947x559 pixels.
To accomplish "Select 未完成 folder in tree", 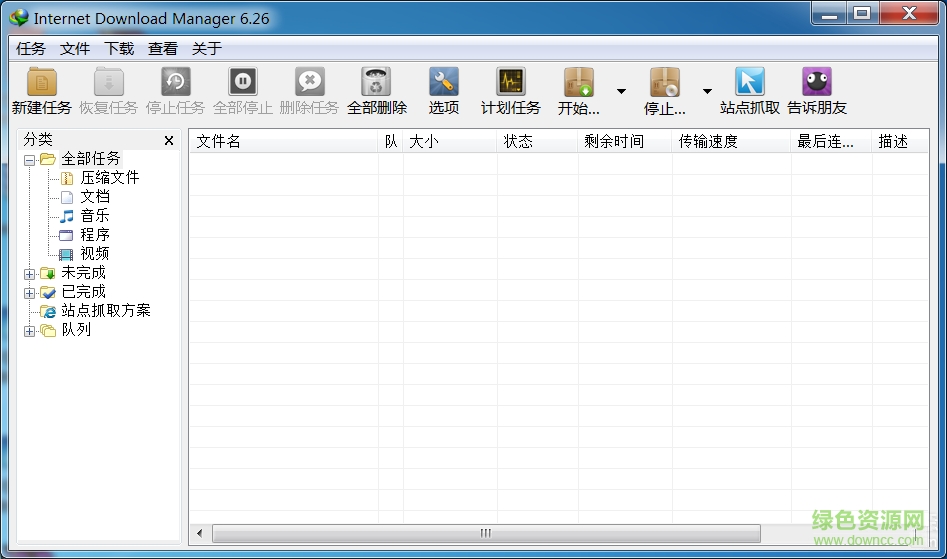I will pyautogui.click(x=83, y=273).
